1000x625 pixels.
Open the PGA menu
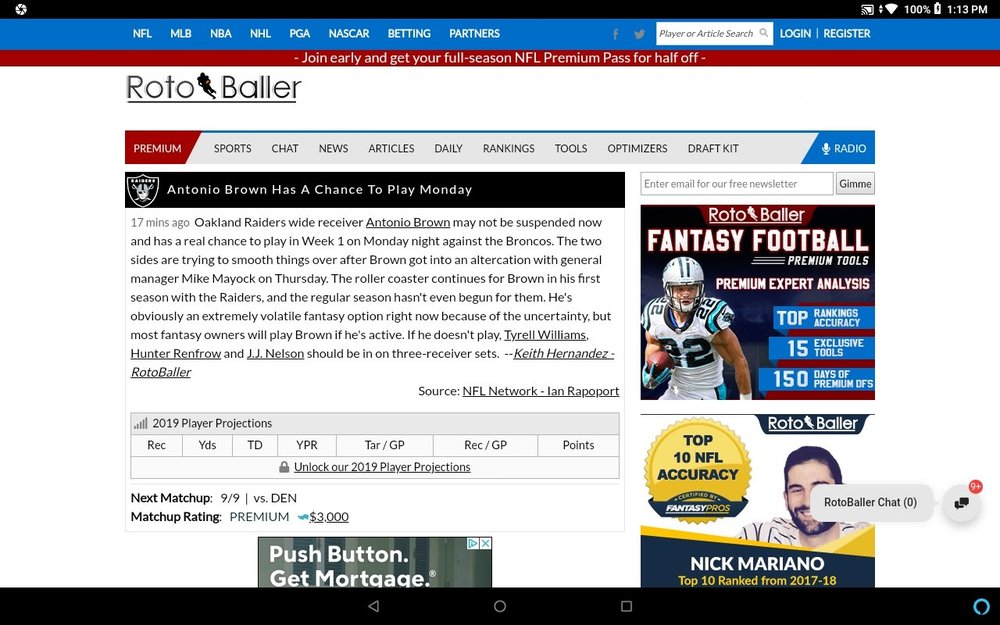[300, 34]
